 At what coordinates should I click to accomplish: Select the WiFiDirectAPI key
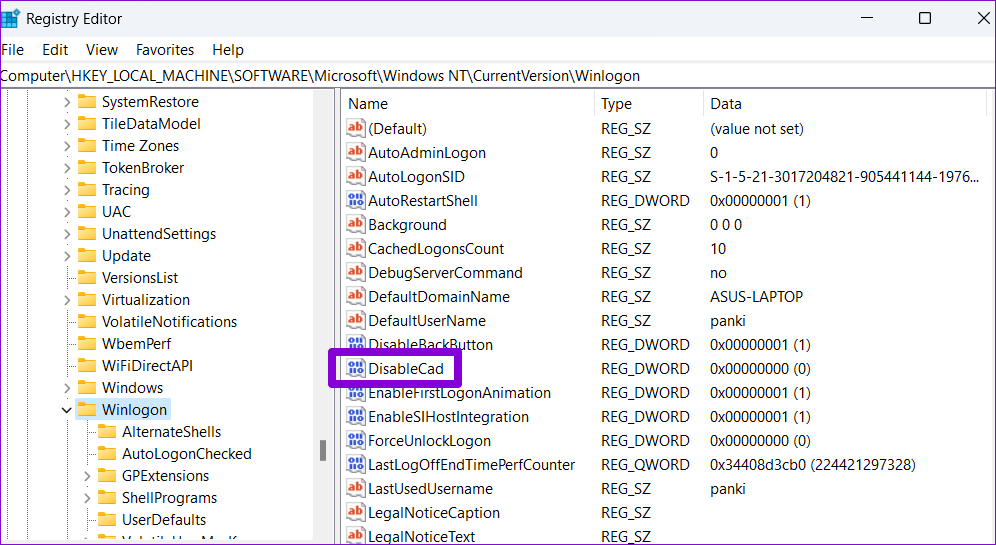point(147,366)
